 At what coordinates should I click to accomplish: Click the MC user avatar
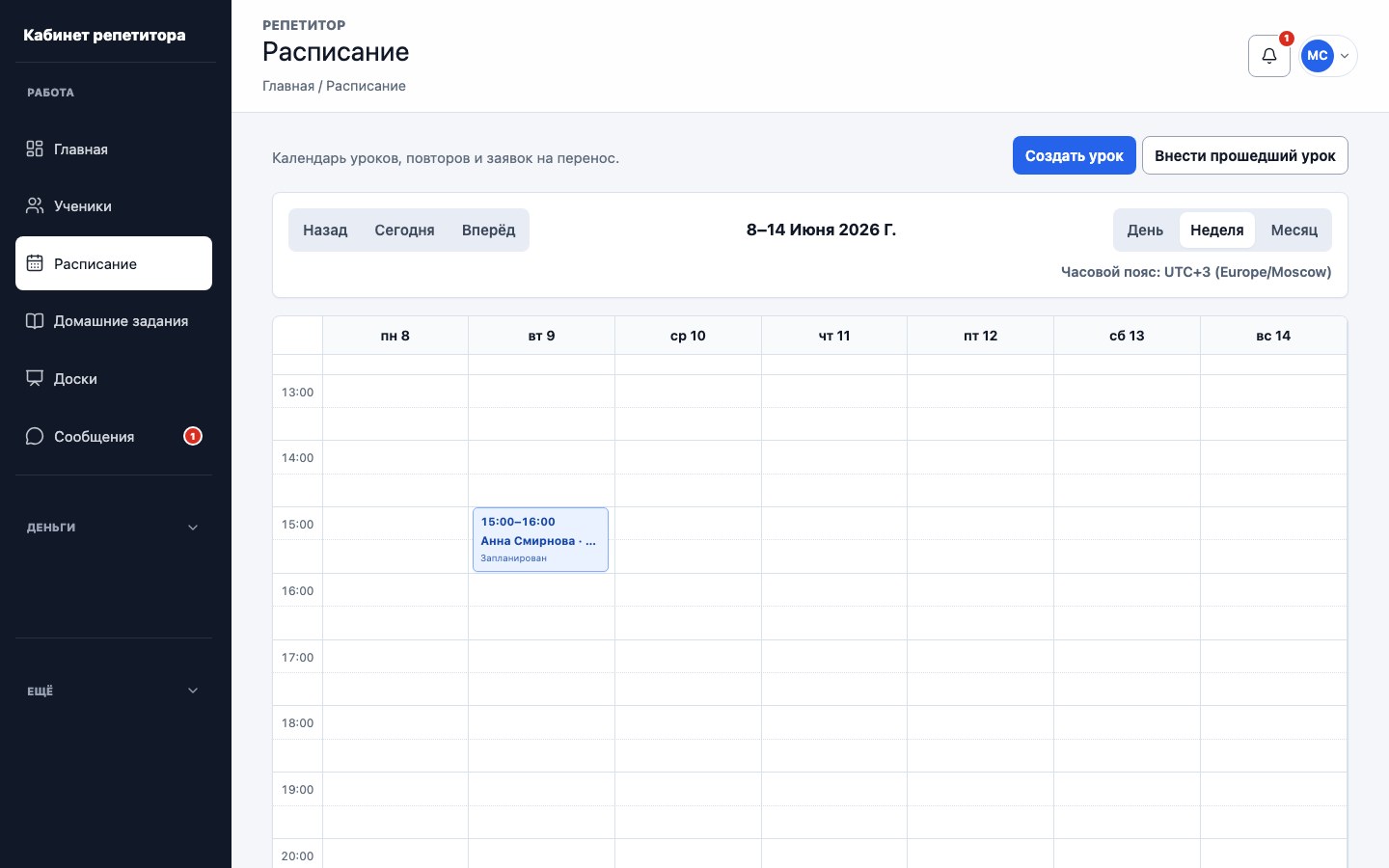click(x=1317, y=56)
